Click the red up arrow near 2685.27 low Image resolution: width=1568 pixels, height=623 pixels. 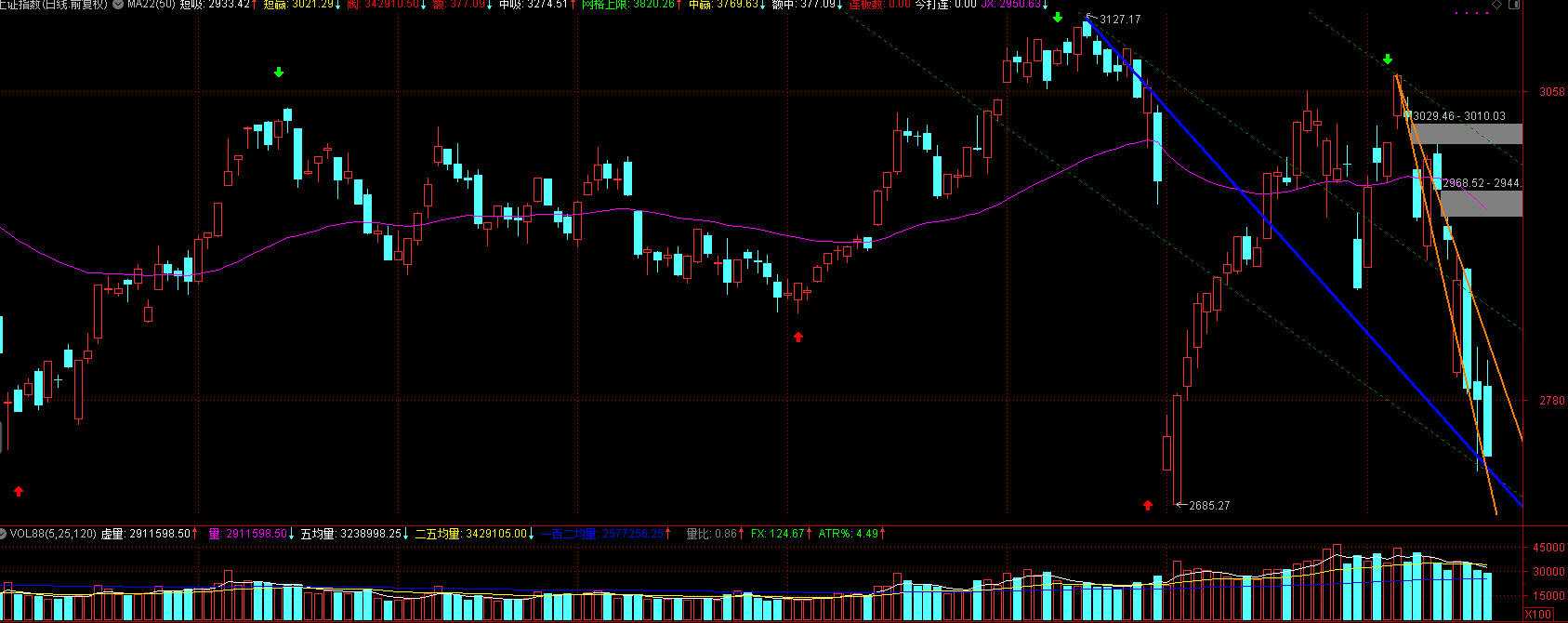coord(1148,505)
